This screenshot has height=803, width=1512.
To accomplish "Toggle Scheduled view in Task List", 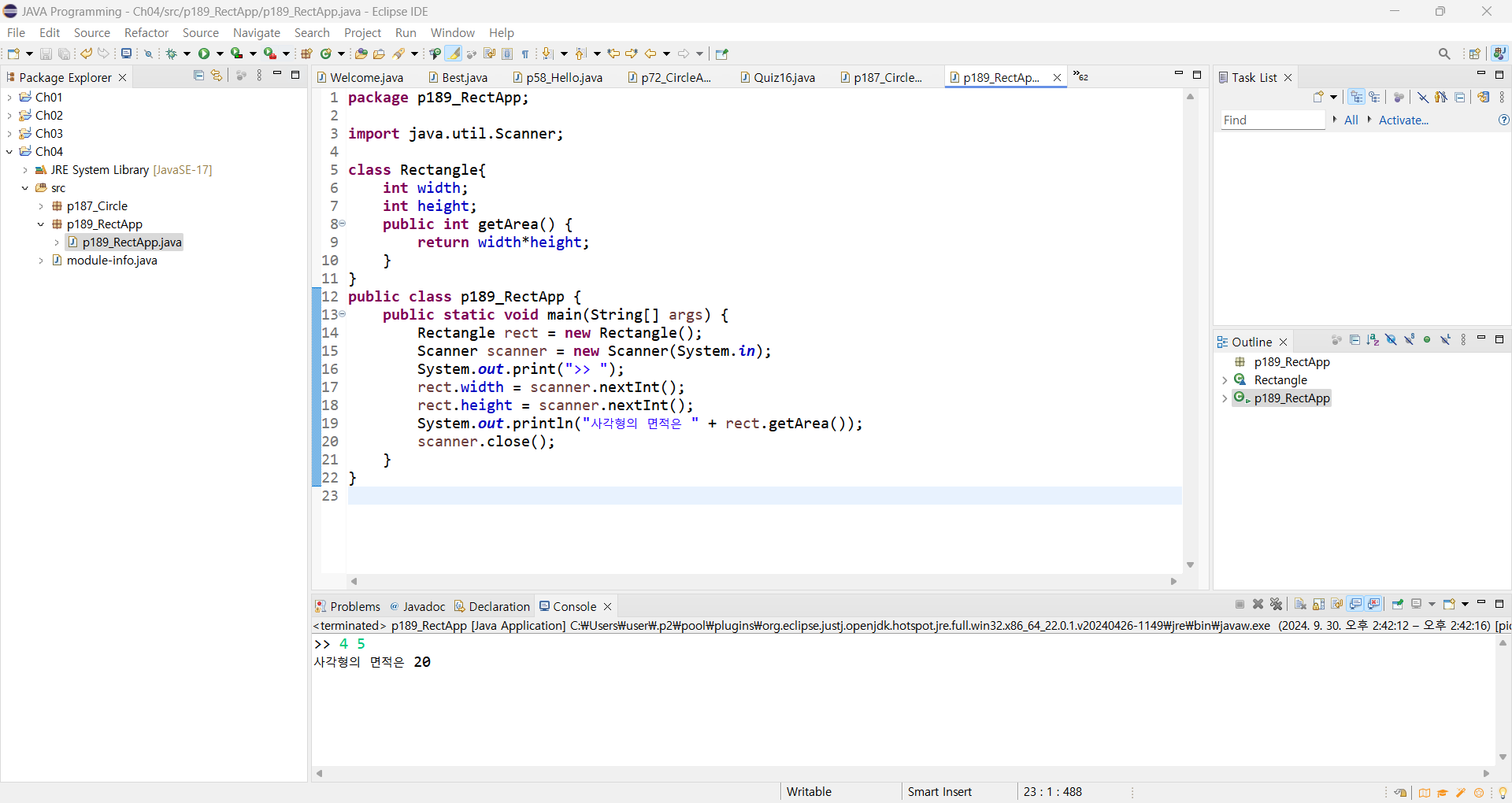I will [x=1375, y=97].
